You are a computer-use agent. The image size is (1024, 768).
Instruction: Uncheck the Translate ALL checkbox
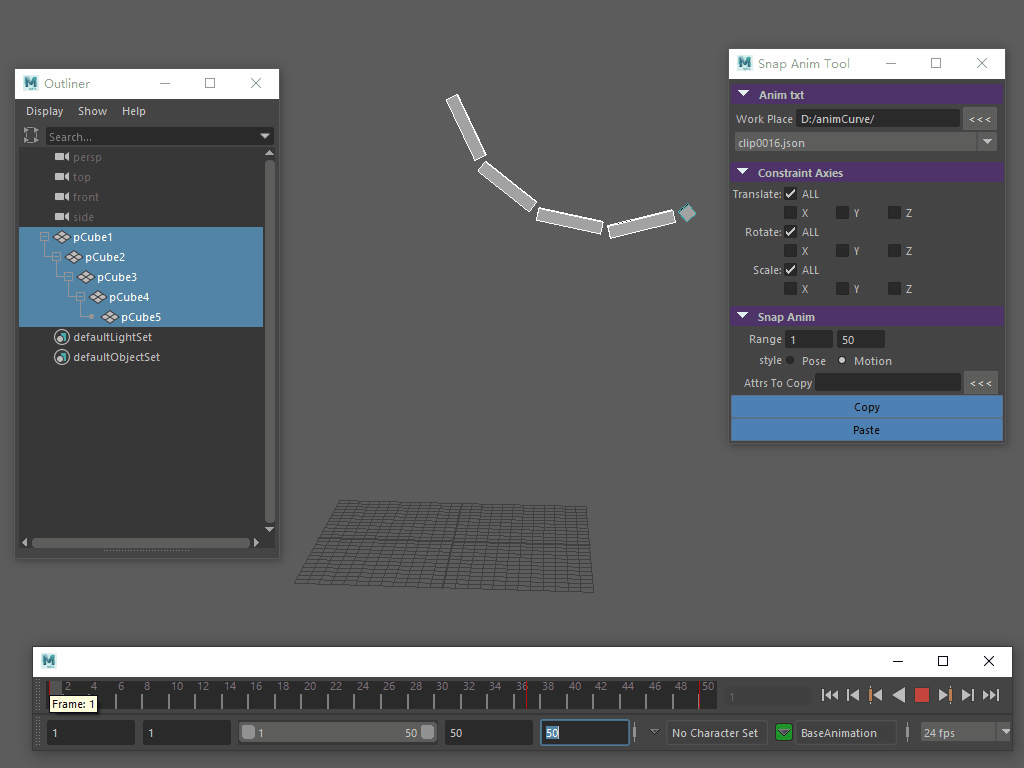click(x=791, y=194)
